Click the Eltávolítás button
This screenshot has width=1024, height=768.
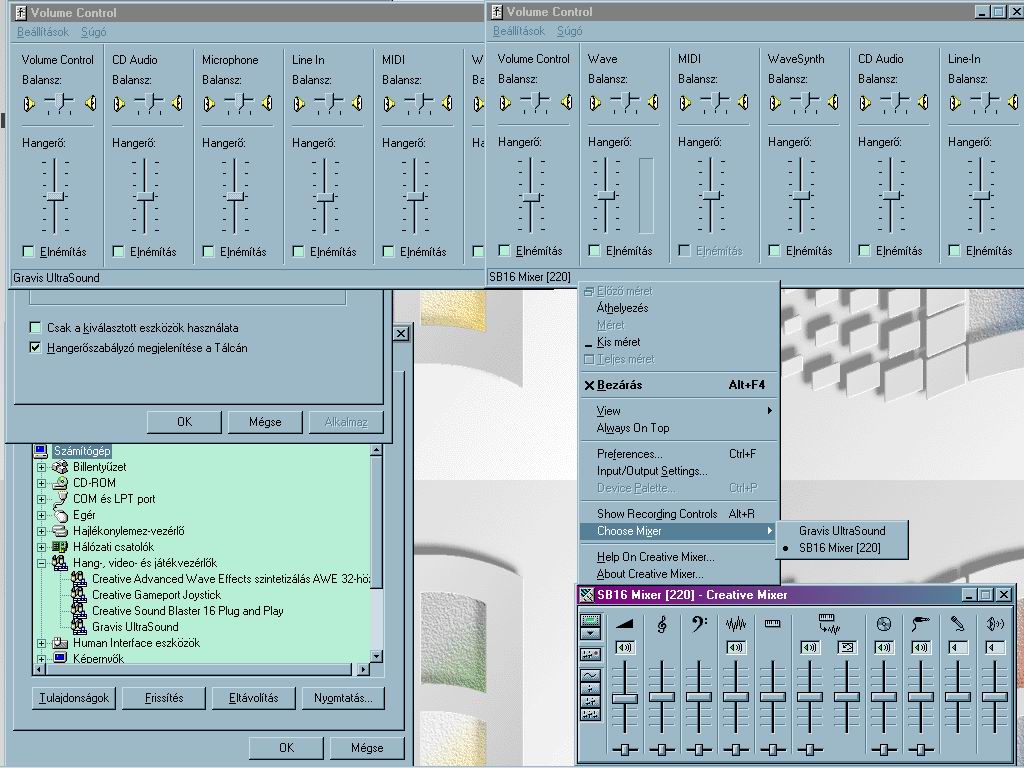[x=253, y=697]
